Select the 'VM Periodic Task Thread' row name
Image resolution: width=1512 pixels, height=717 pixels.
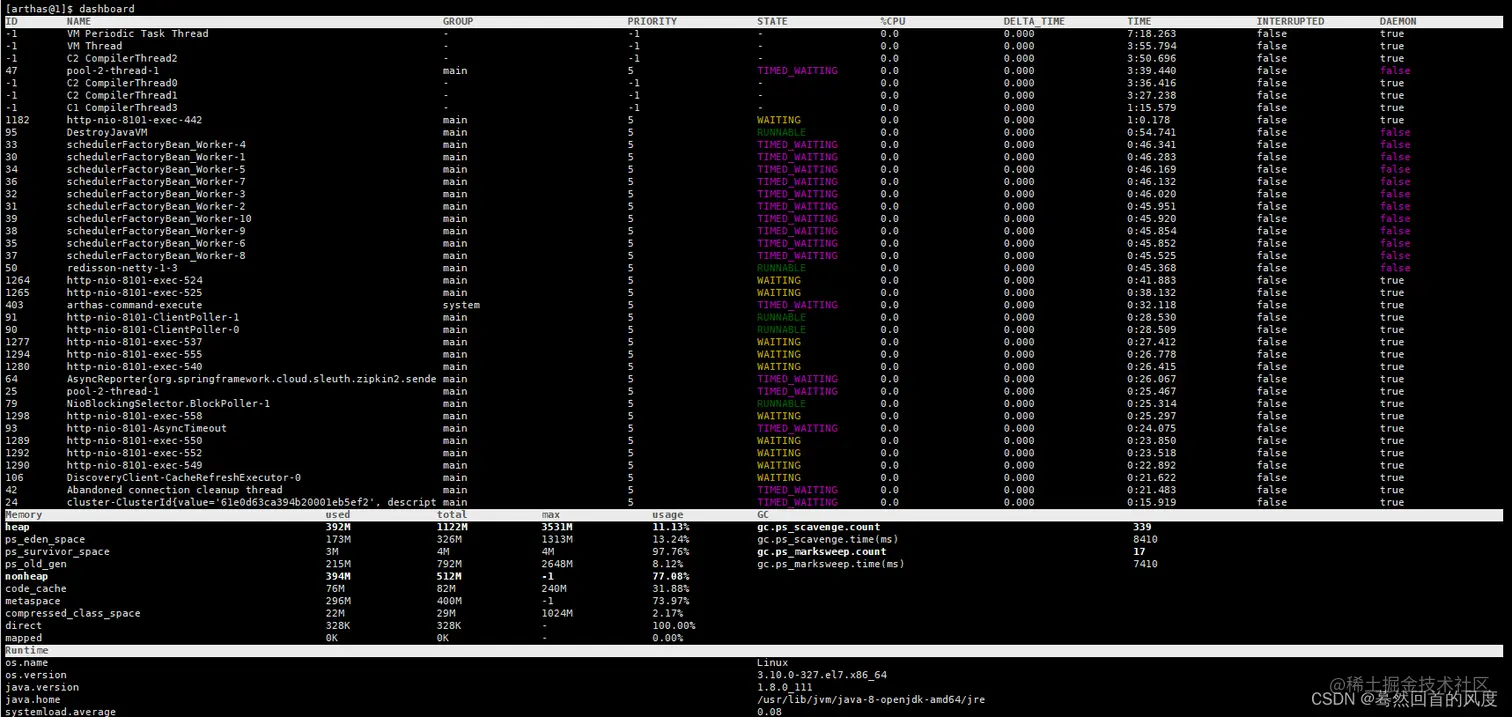tap(138, 34)
